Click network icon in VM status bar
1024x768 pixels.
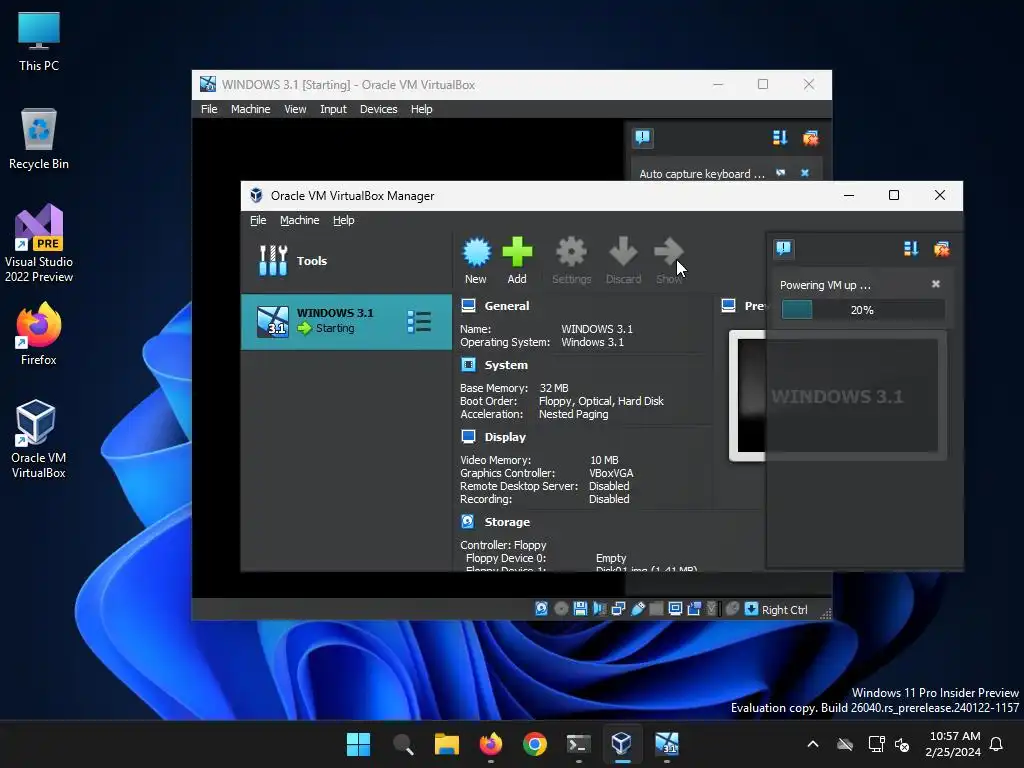(618, 609)
